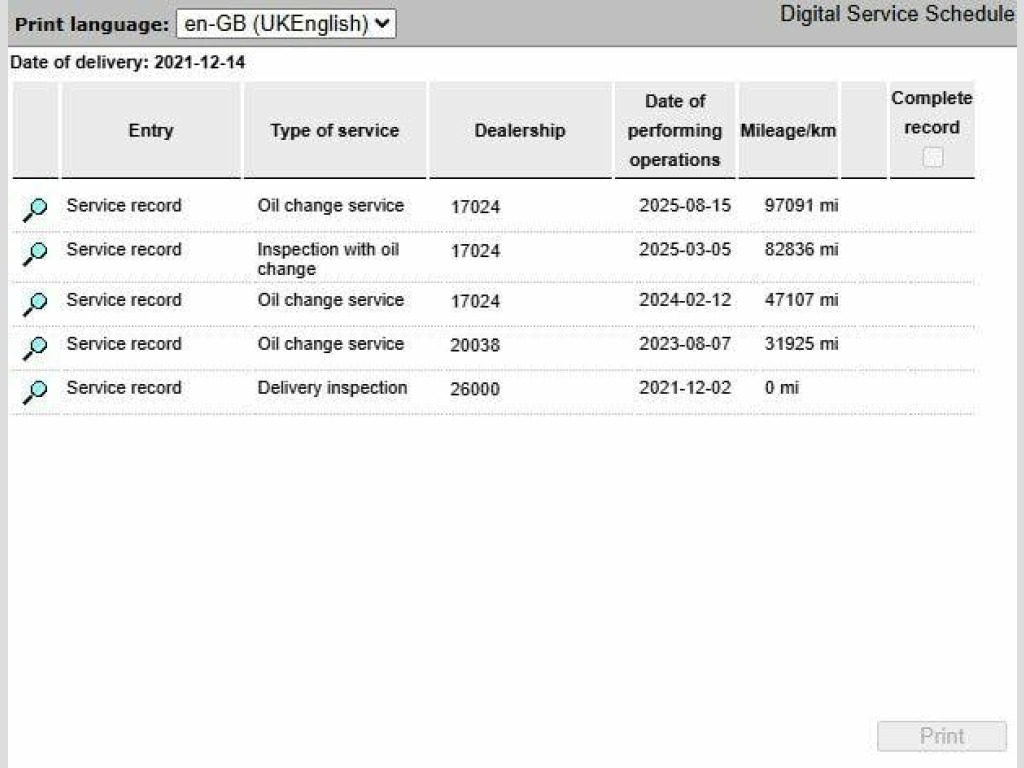
Task: Open details for the 2025-08-15 service record
Action: coord(35,208)
